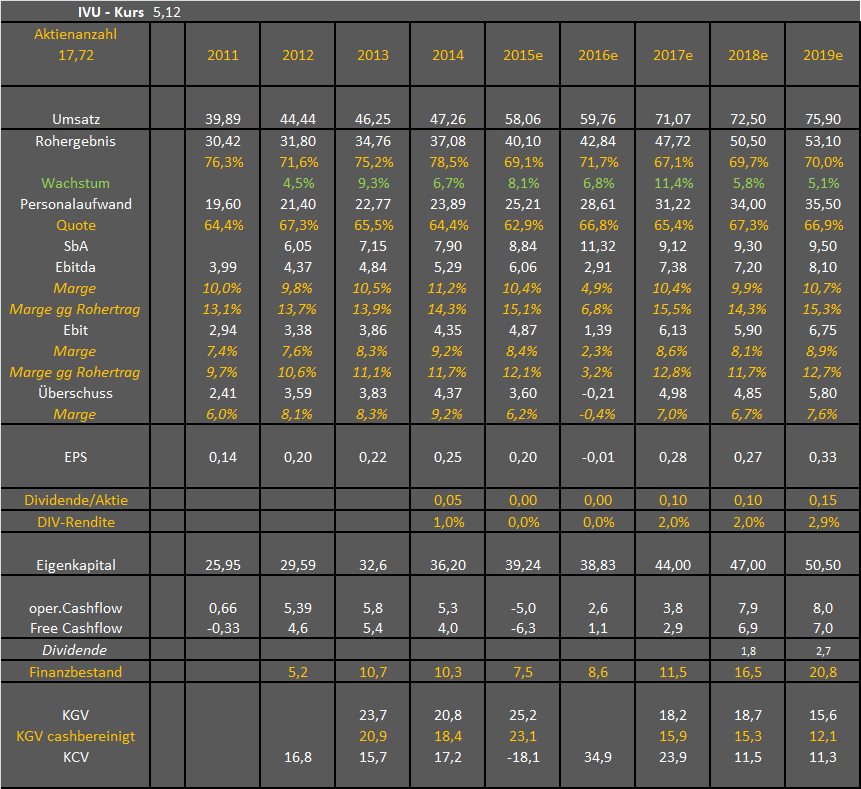Select KGV value 25,2
The height and width of the screenshot is (789, 861).
[523, 715]
